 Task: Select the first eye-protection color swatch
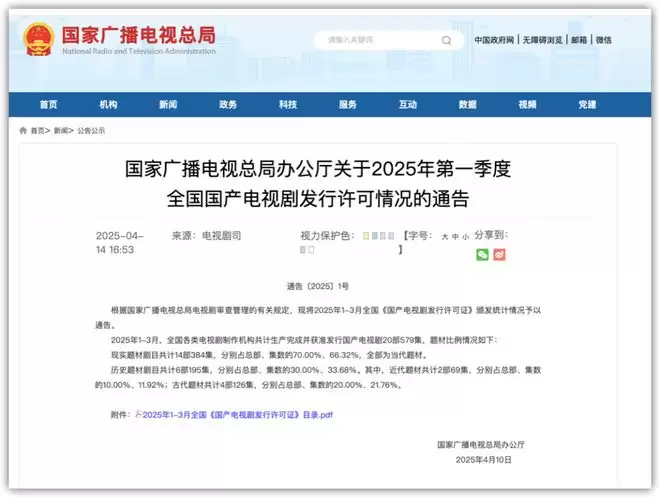[365, 236]
